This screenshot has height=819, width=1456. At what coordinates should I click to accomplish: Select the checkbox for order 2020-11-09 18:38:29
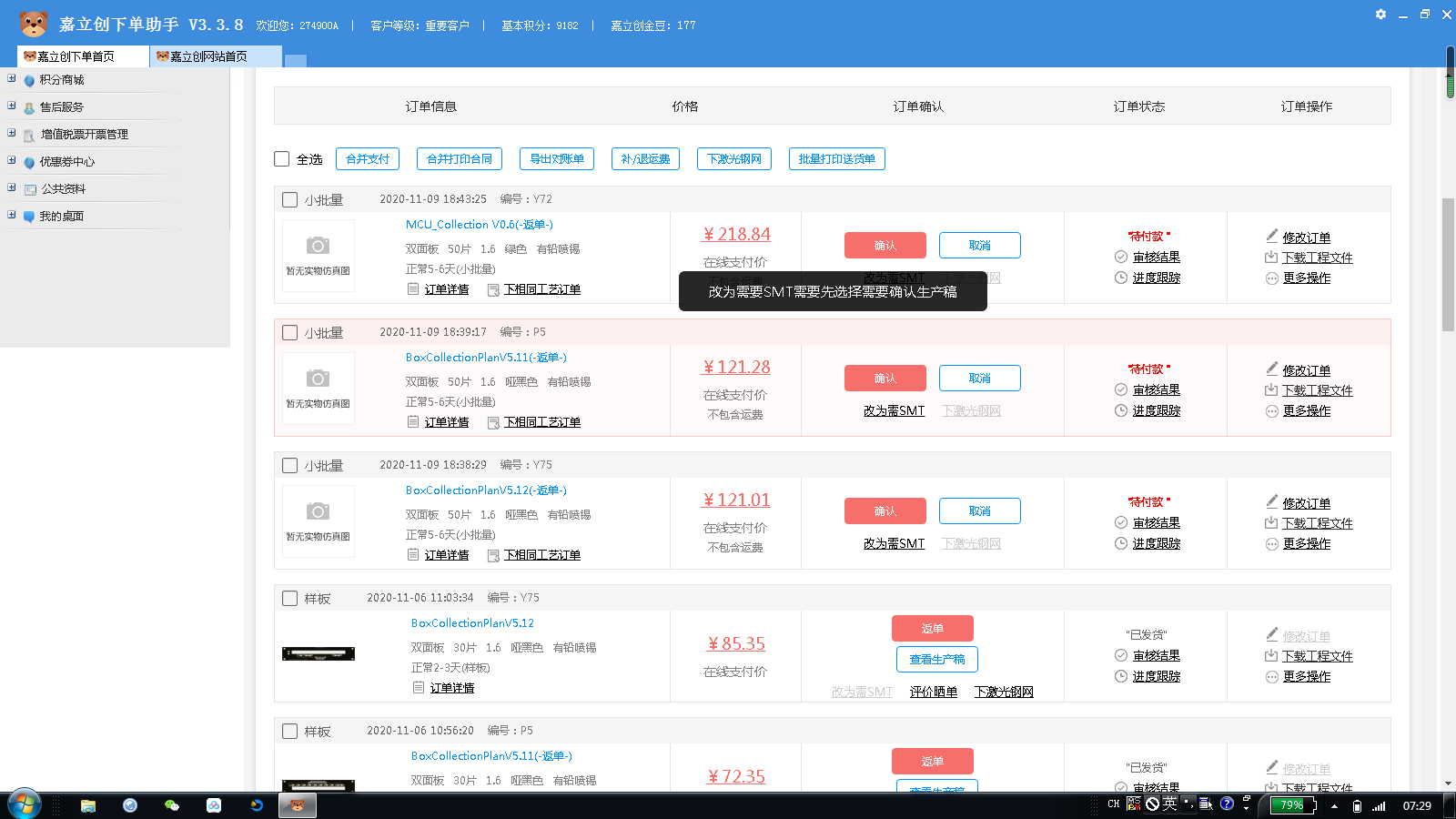[x=289, y=465]
